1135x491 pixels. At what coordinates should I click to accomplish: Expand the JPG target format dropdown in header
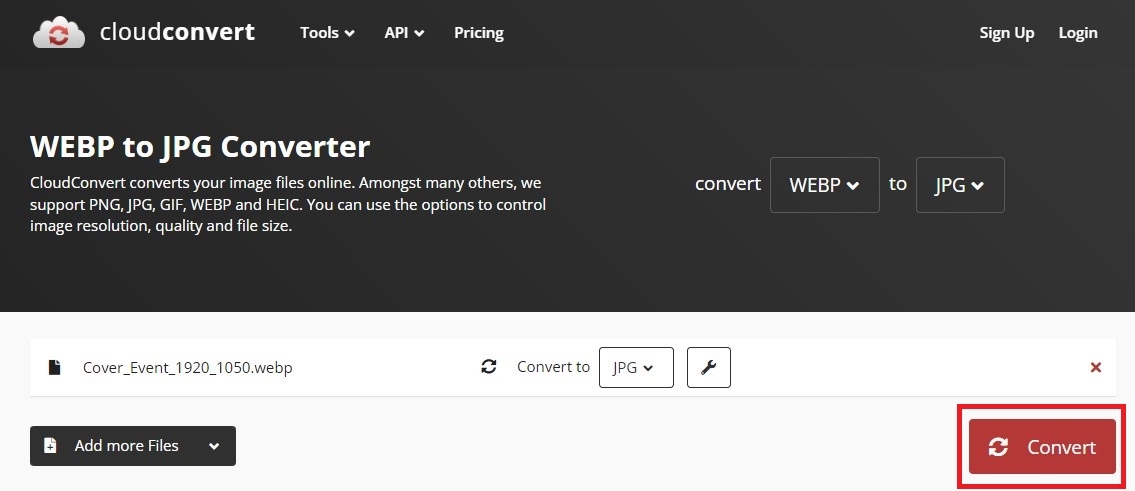point(960,185)
